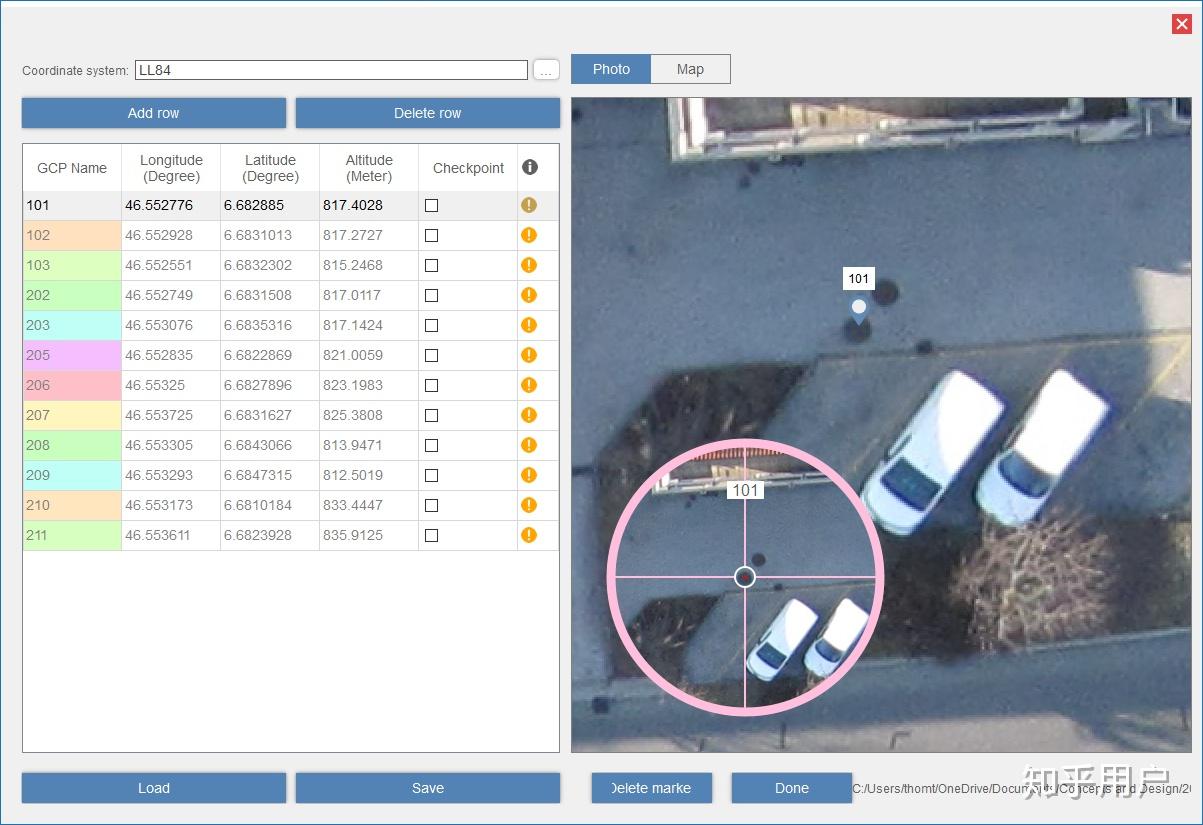This screenshot has width=1203, height=825.
Task: Click the warning icon in row 205
Action: pos(529,355)
